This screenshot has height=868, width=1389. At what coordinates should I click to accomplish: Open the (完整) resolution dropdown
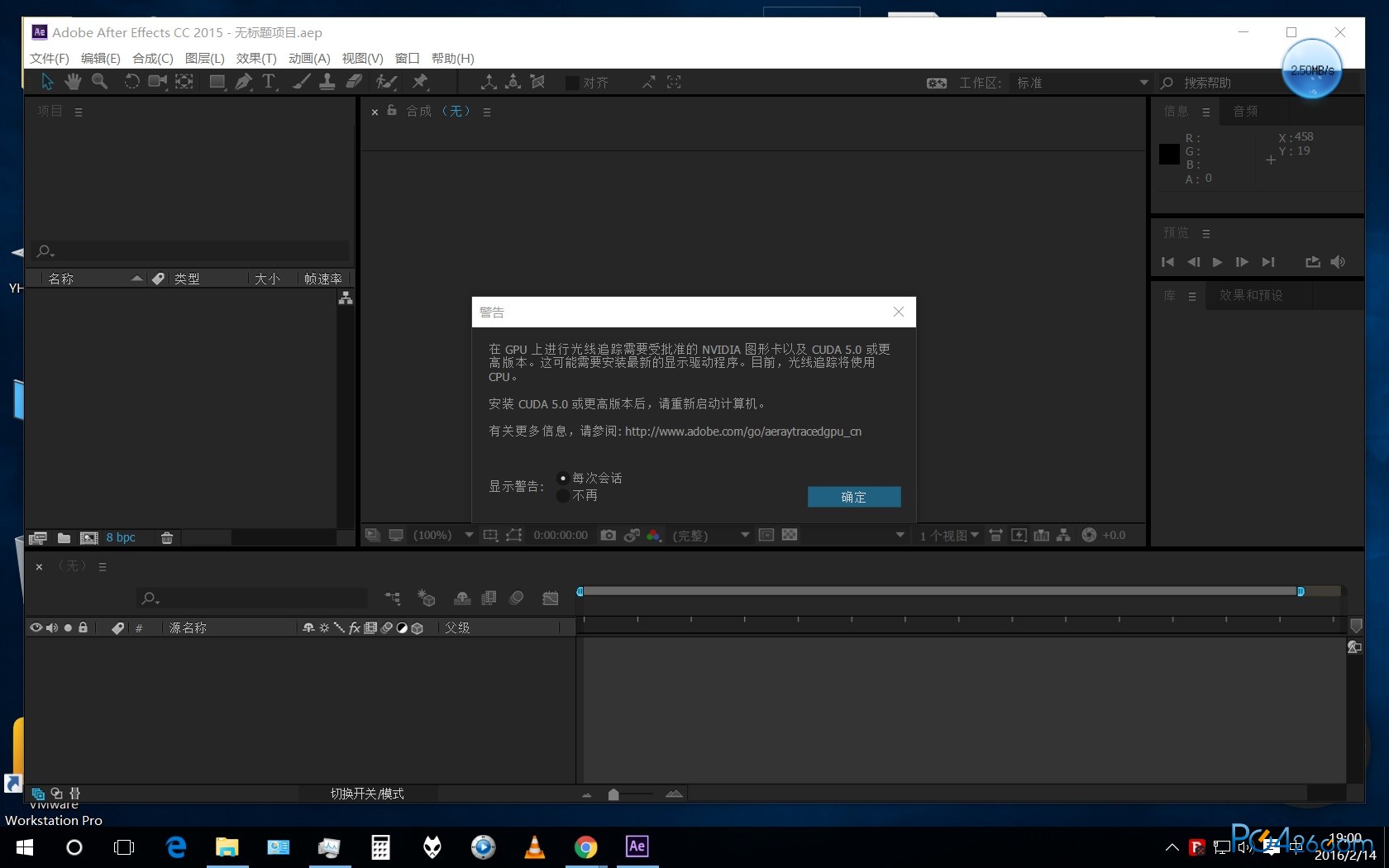click(711, 535)
